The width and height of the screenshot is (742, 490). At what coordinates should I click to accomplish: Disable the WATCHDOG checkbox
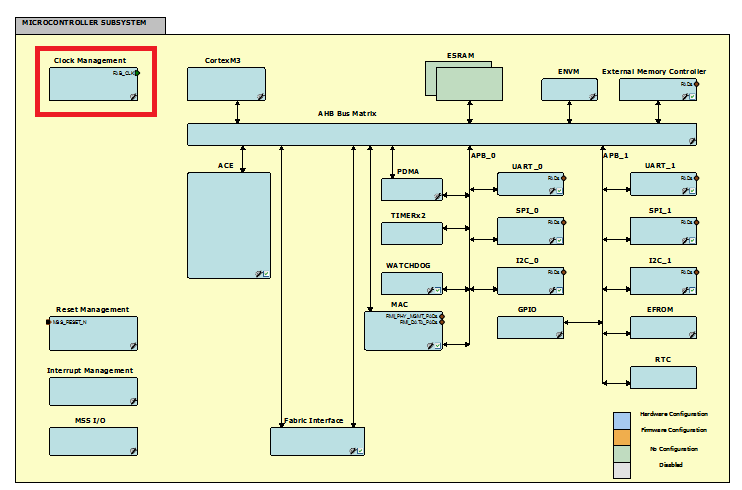pyautogui.click(x=437, y=290)
